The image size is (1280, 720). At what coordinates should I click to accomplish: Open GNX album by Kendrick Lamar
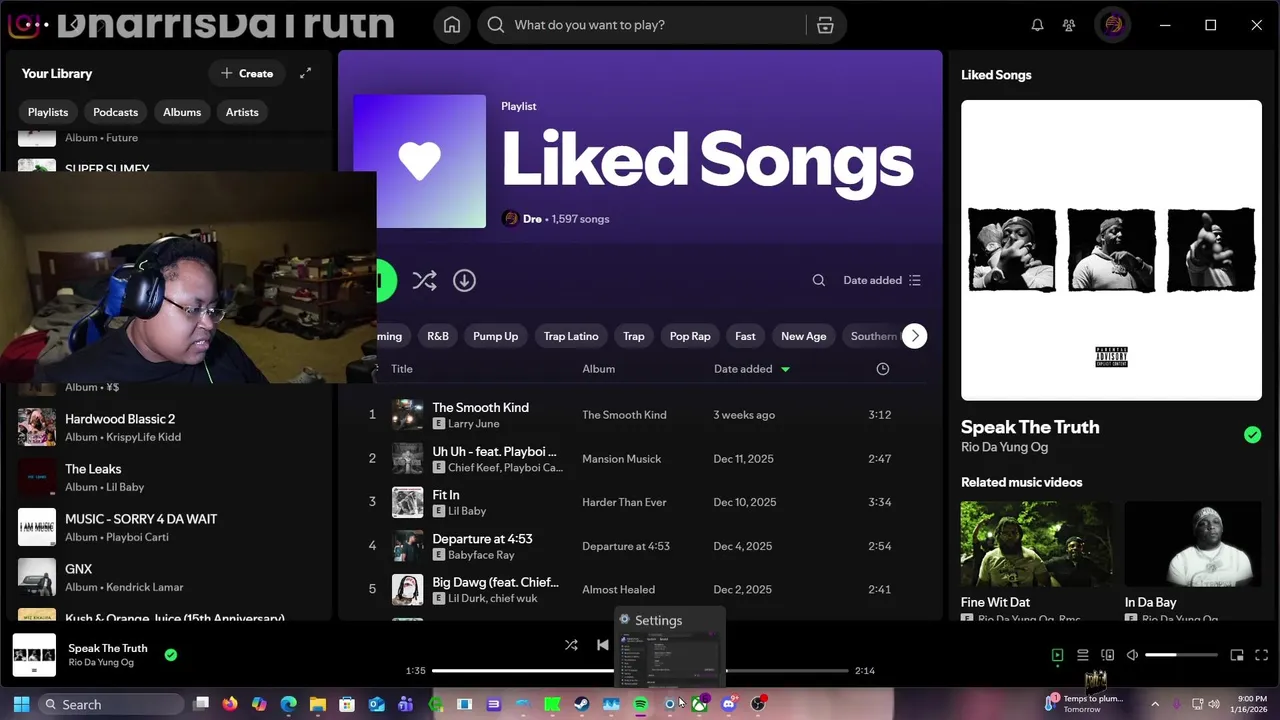point(170,577)
